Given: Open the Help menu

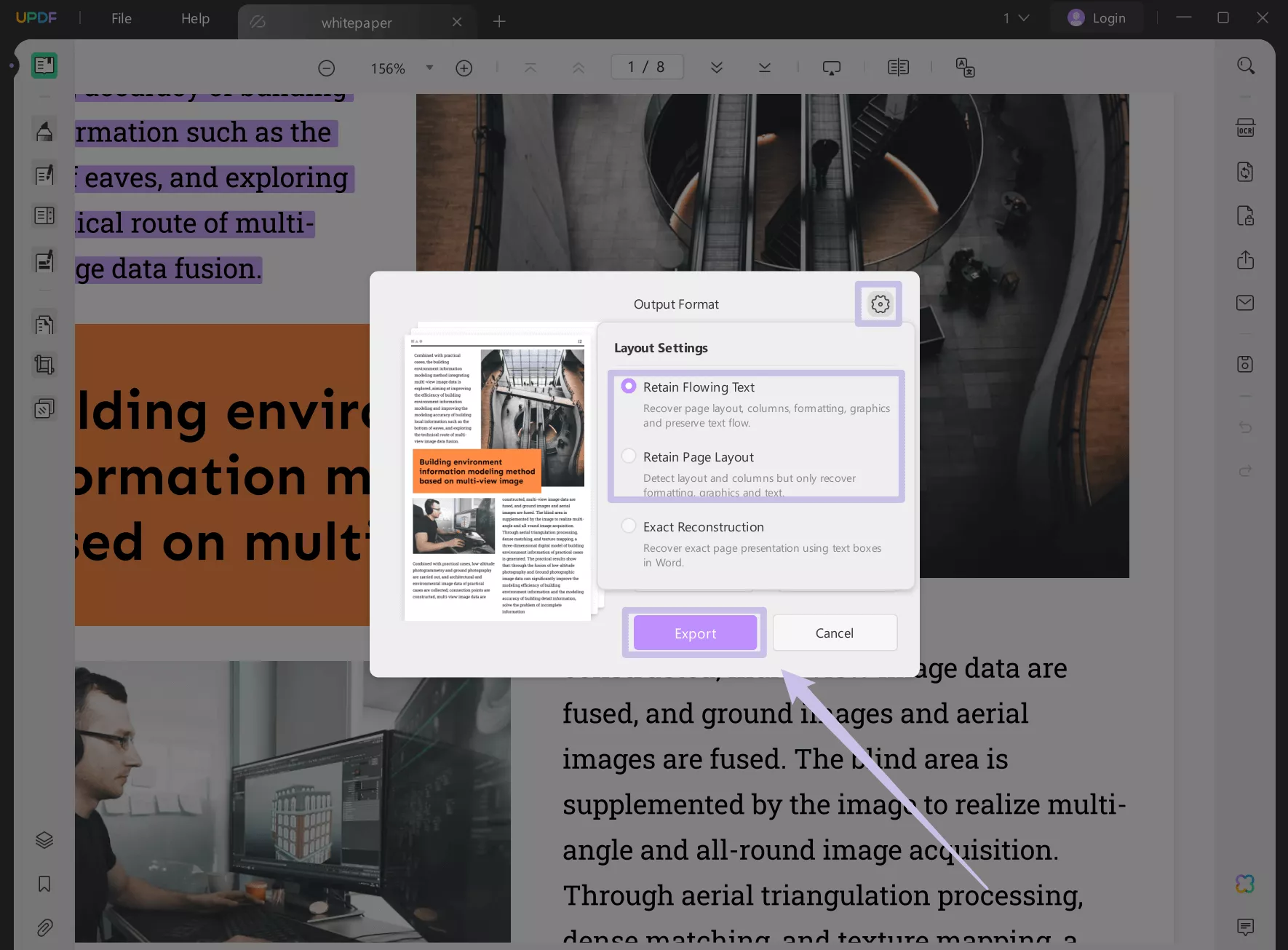Looking at the screenshot, I should [195, 18].
